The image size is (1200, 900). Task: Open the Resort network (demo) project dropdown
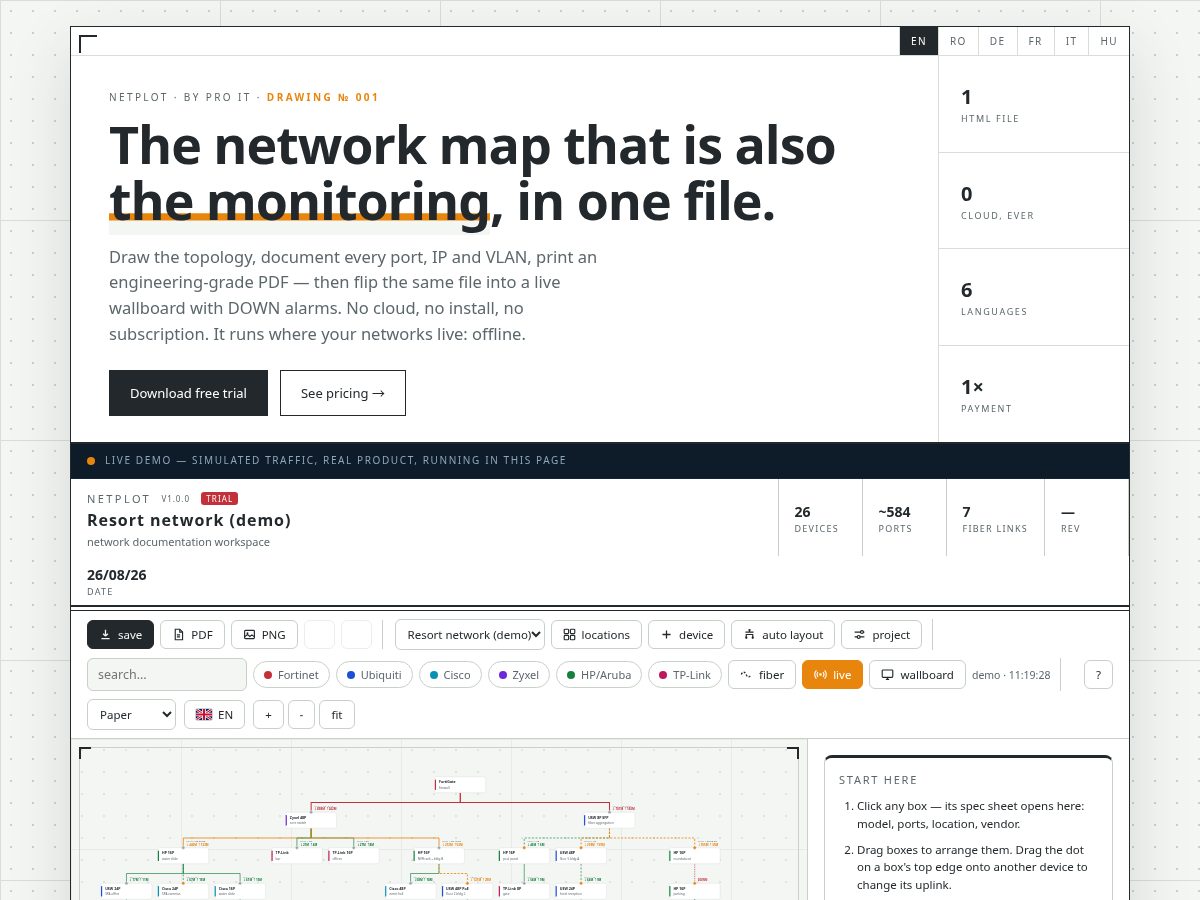pos(470,635)
